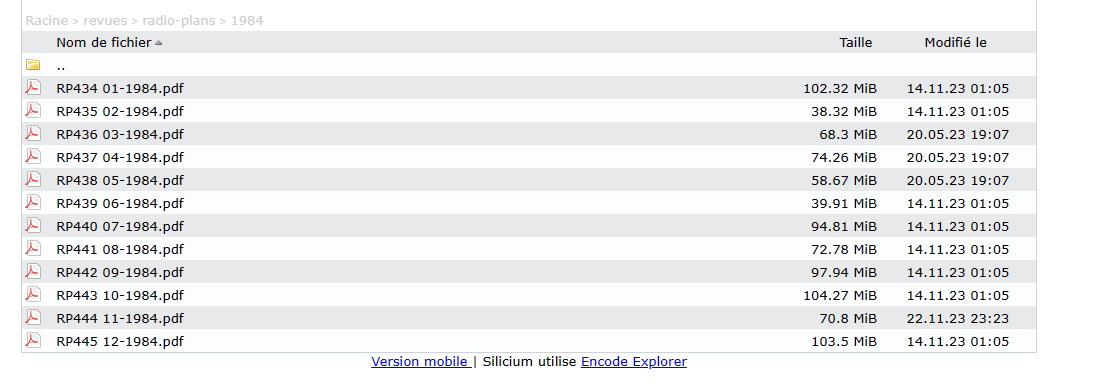Sort by the Modifié le column header

955,43
